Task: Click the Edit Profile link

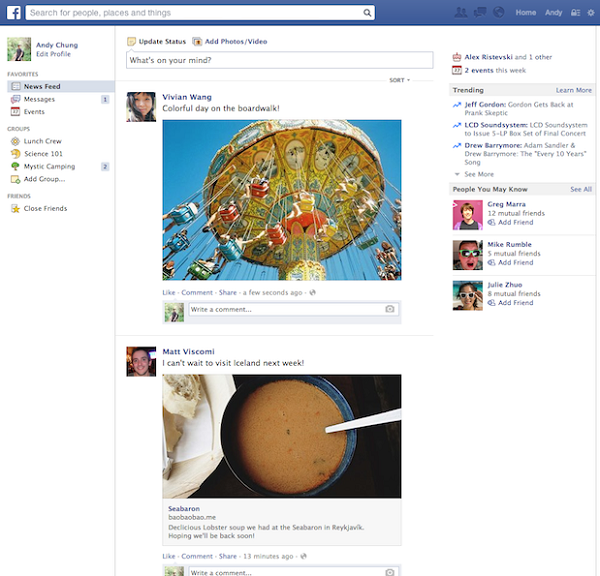Action: [x=53, y=53]
